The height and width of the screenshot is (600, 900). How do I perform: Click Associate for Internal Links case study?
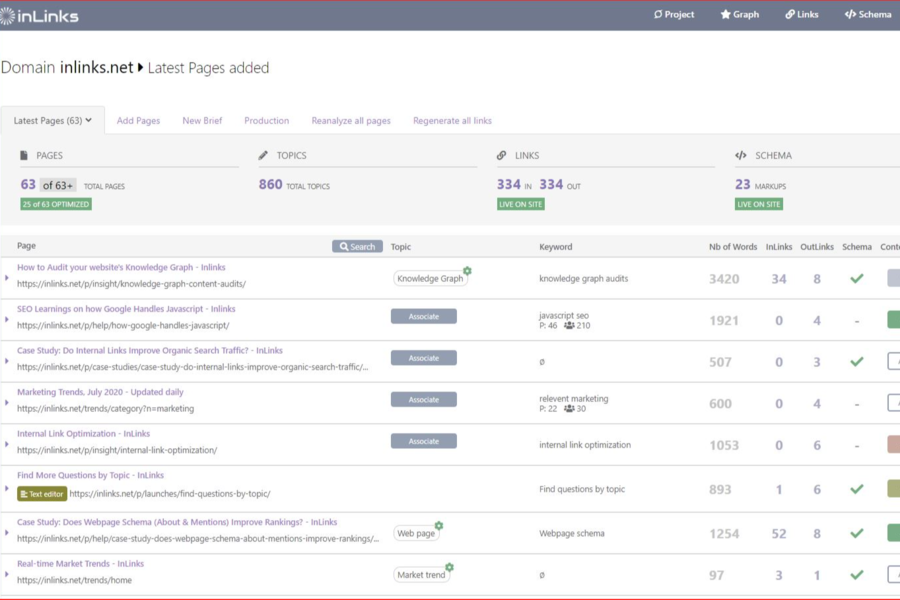pyautogui.click(x=424, y=358)
